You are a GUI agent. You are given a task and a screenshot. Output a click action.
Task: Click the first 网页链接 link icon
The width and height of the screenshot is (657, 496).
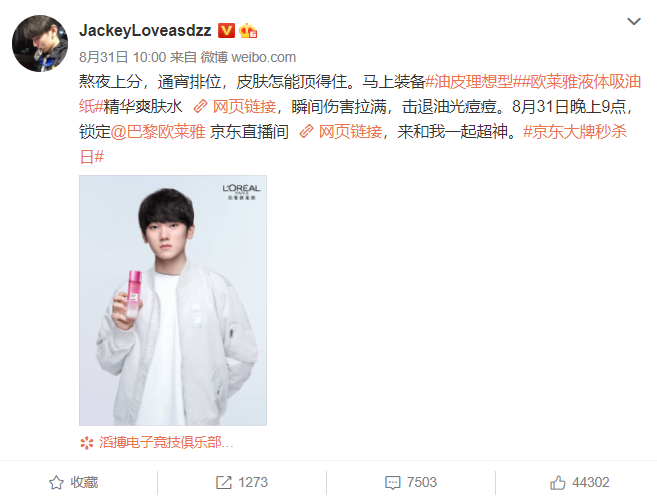(200, 107)
